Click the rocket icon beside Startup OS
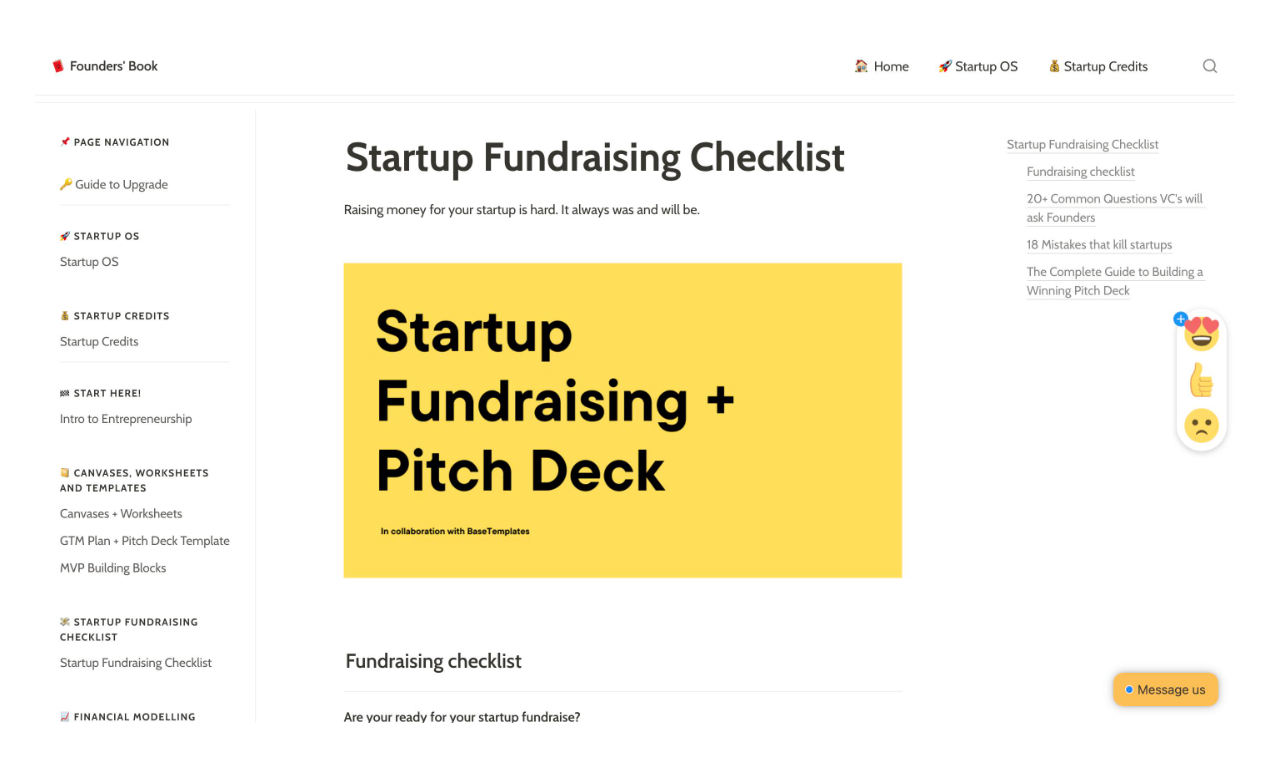The height and width of the screenshot is (760, 1270). pyautogui.click(x=944, y=66)
